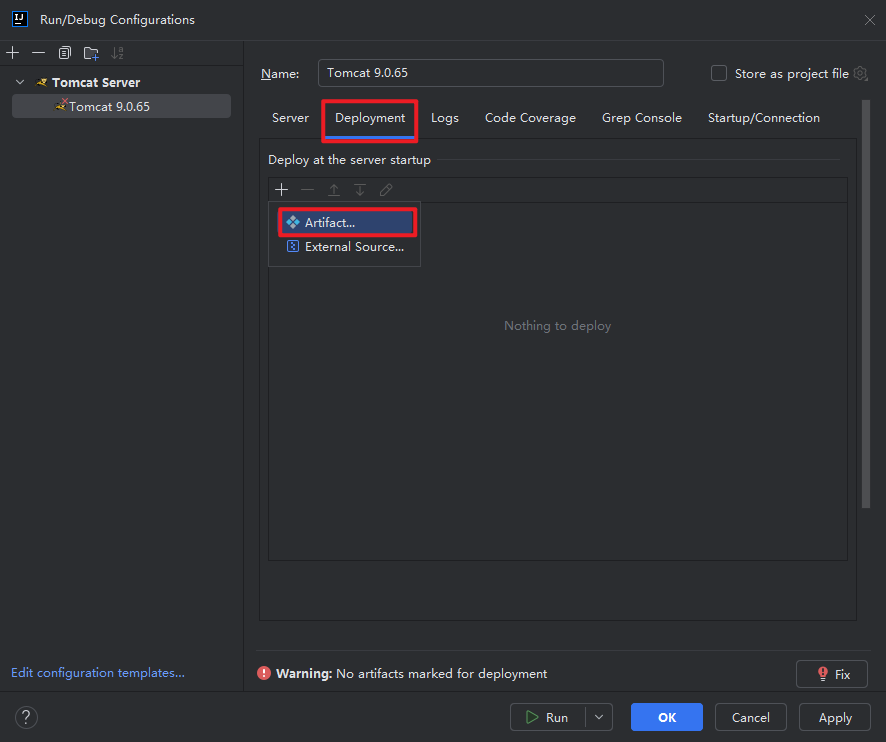Click the IntelliJ IDEA logo icon
886x742 pixels.
[x=20, y=19]
